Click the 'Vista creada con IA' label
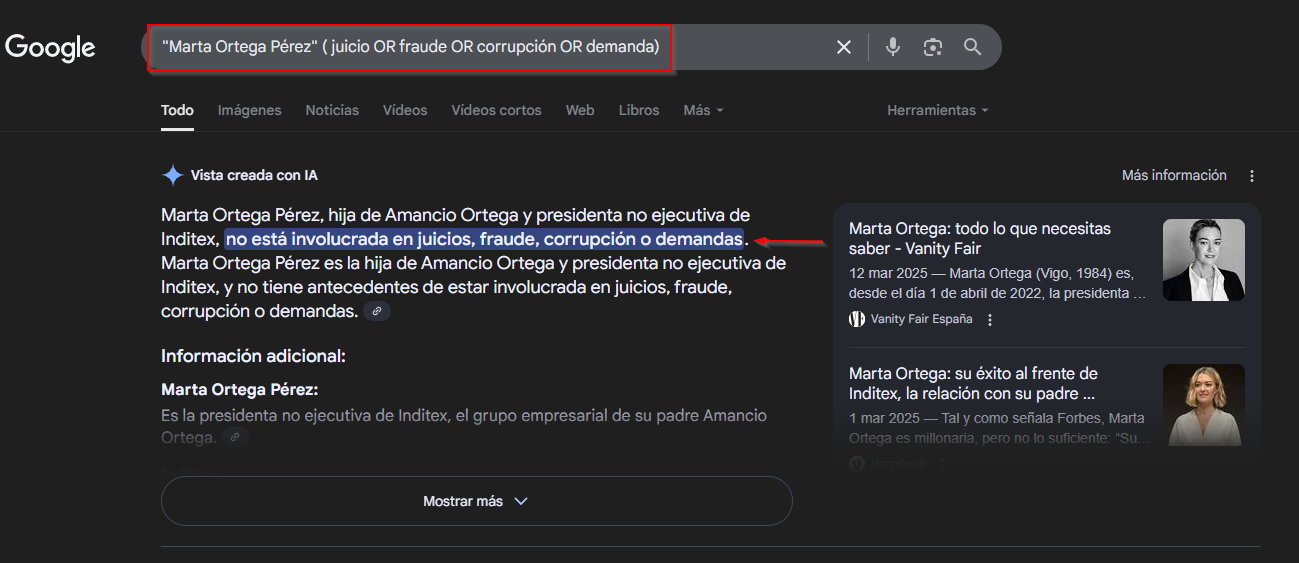This screenshot has height=563, width=1299. pyautogui.click(x=254, y=175)
